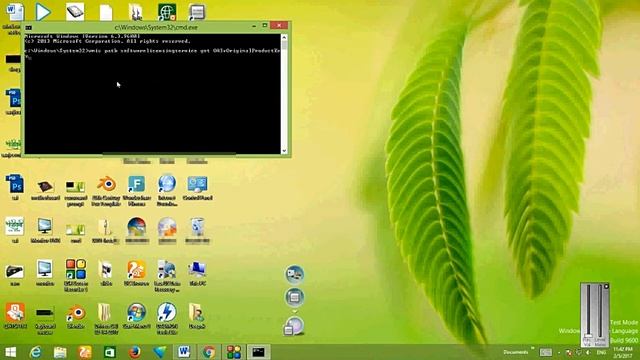Select the blue globe Internet shortcut on the desktop
The image size is (640, 360).
click(x=167, y=190)
